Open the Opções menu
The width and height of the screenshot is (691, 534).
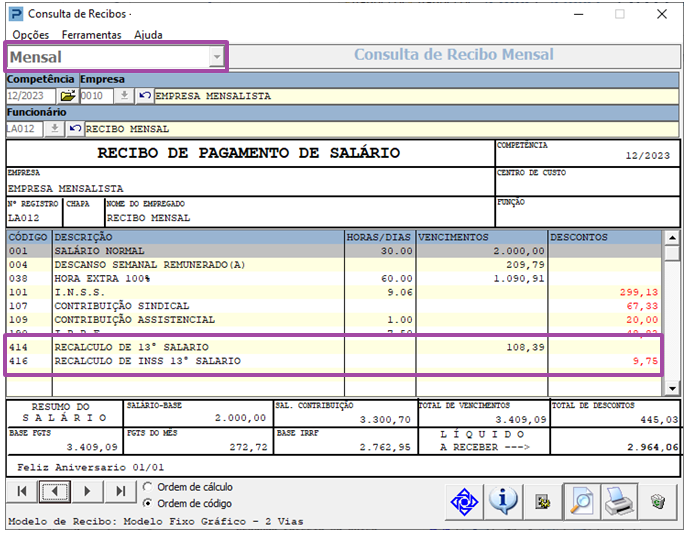[30, 35]
